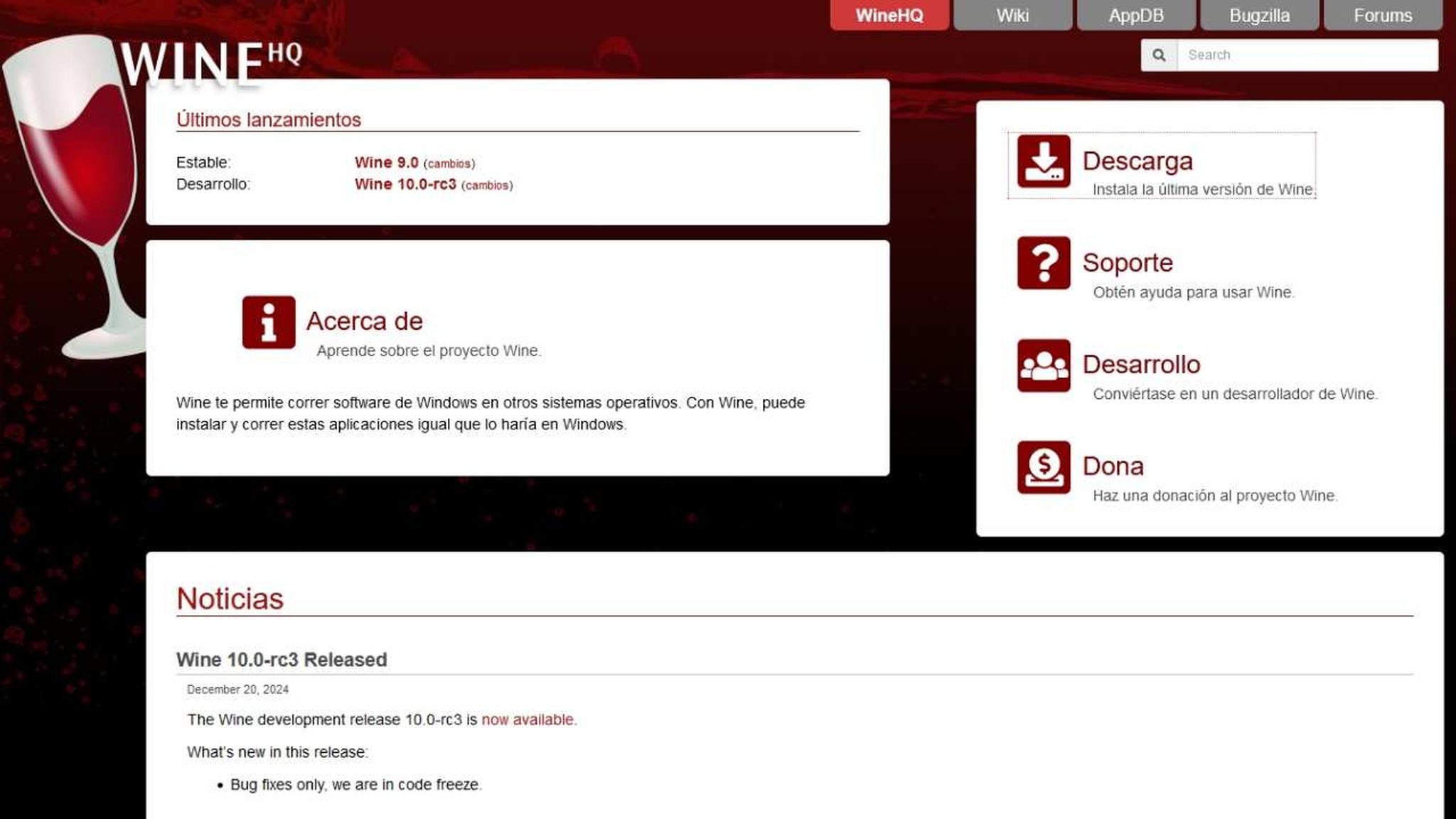Click cambios next to Wine 9.0
The height and width of the screenshot is (819, 1456).
pos(449,163)
